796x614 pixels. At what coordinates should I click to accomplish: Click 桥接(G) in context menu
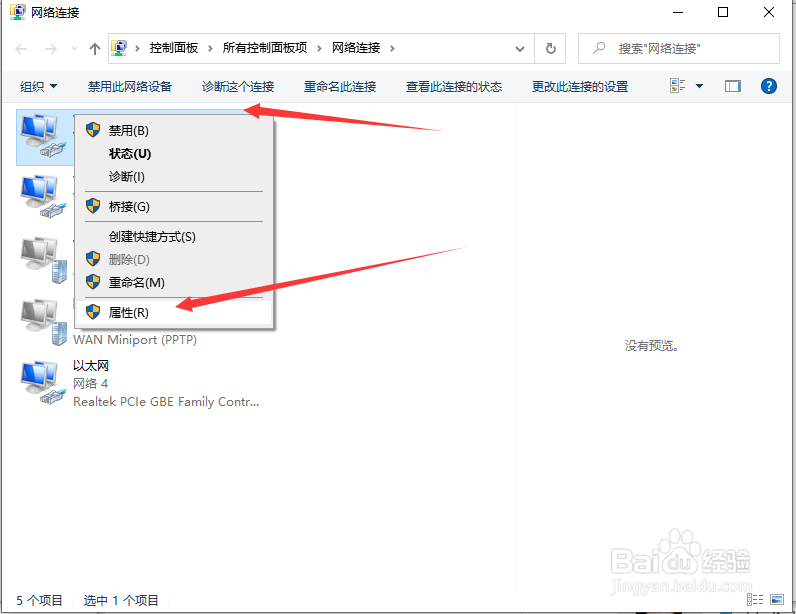174,206
